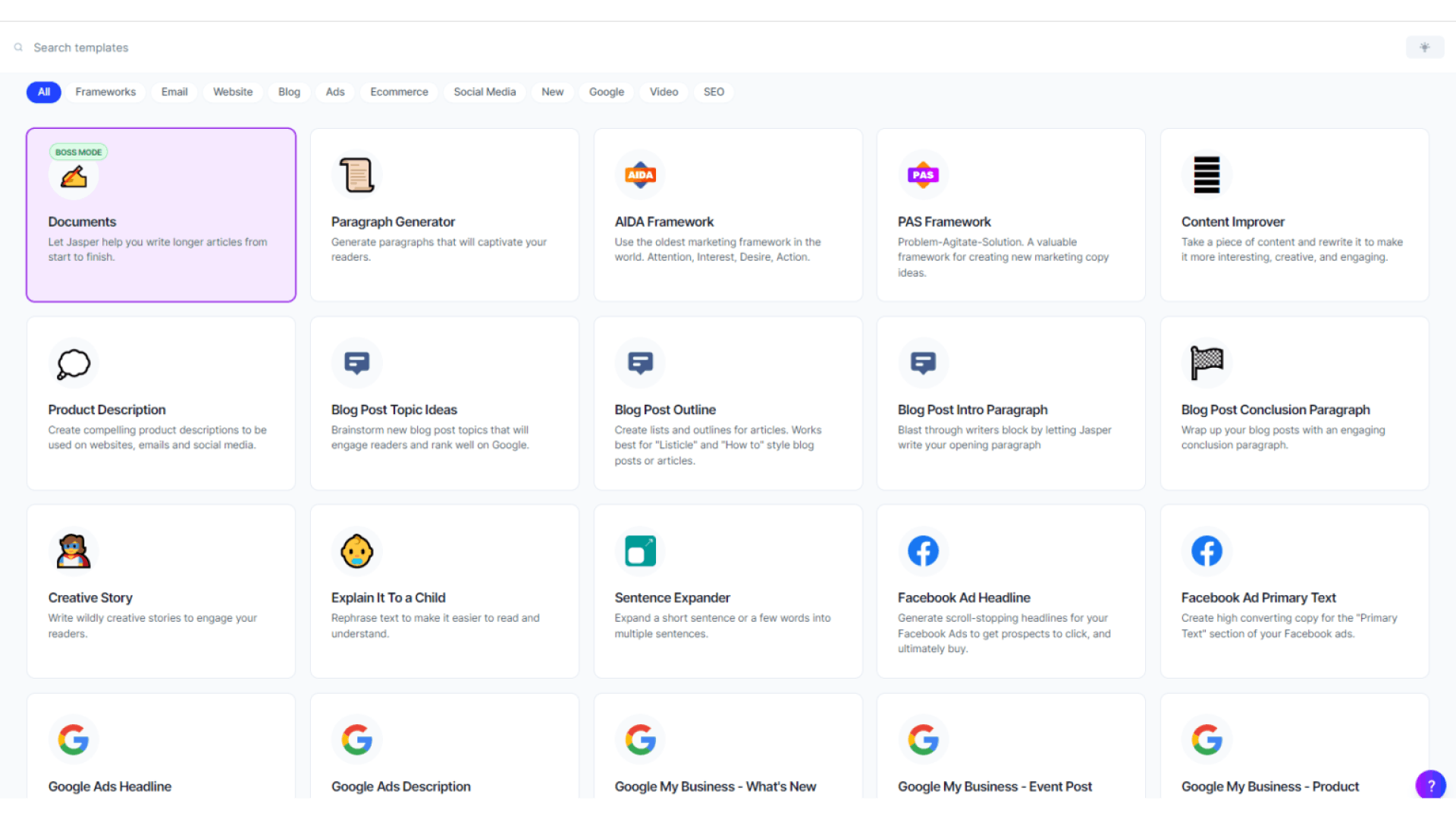Open the Paragraph Generator scroll icon
1456x819 pixels.
[x=356, y=175]
